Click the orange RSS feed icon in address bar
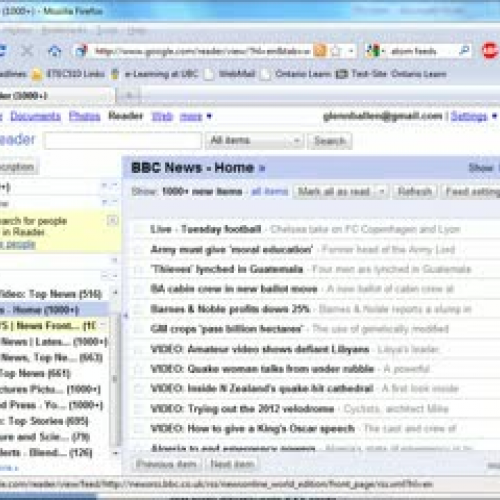This screenshot has height=500, width=500. coord(320,51)
